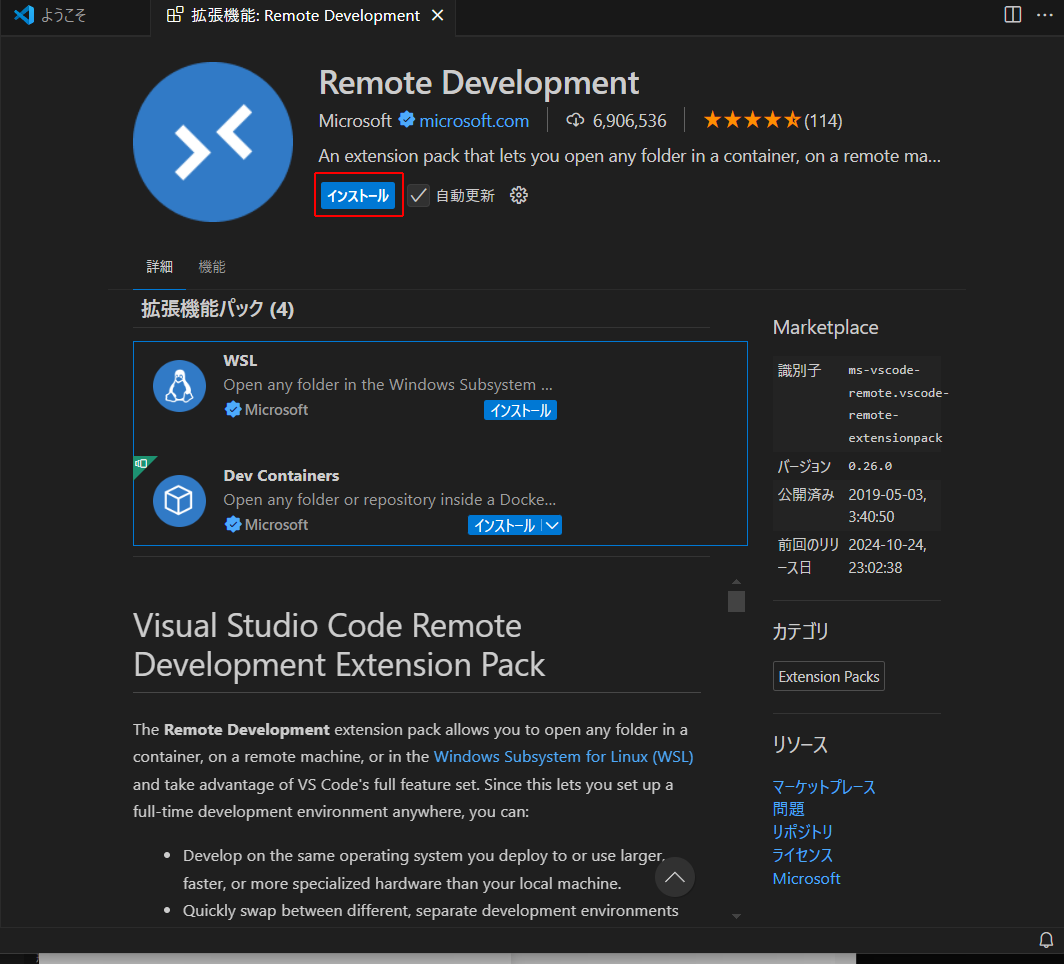Open the Windows Subsystem for Linux (WSL) link
This screenshot has height=964, width=1064.
click(x=563, y=756)
